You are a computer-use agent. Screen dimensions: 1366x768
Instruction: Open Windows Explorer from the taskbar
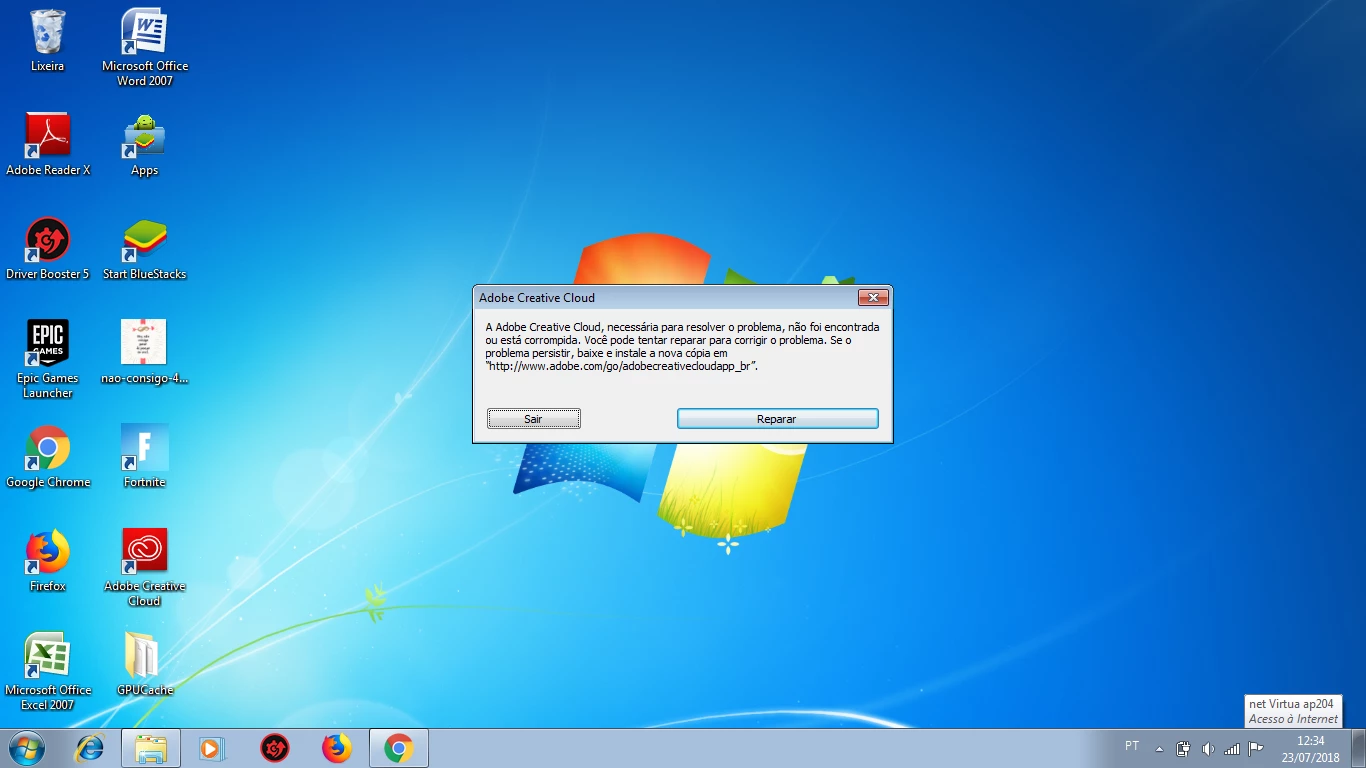[151, 748]
